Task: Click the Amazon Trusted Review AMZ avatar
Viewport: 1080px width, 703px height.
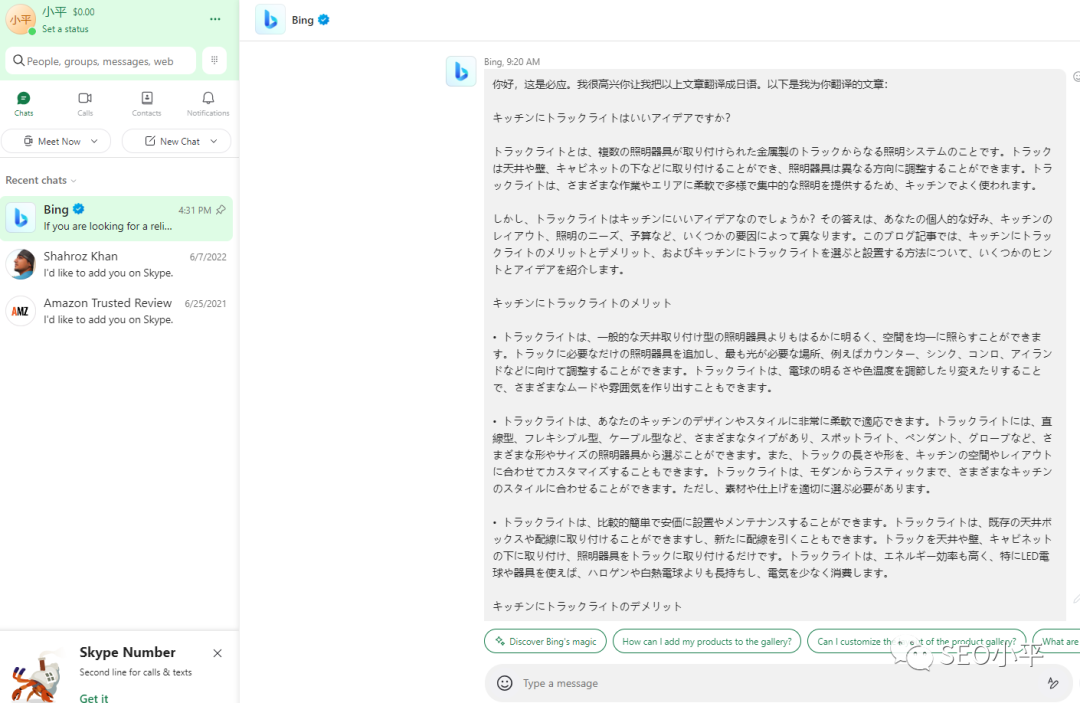Action: click(x=21, y=311)
